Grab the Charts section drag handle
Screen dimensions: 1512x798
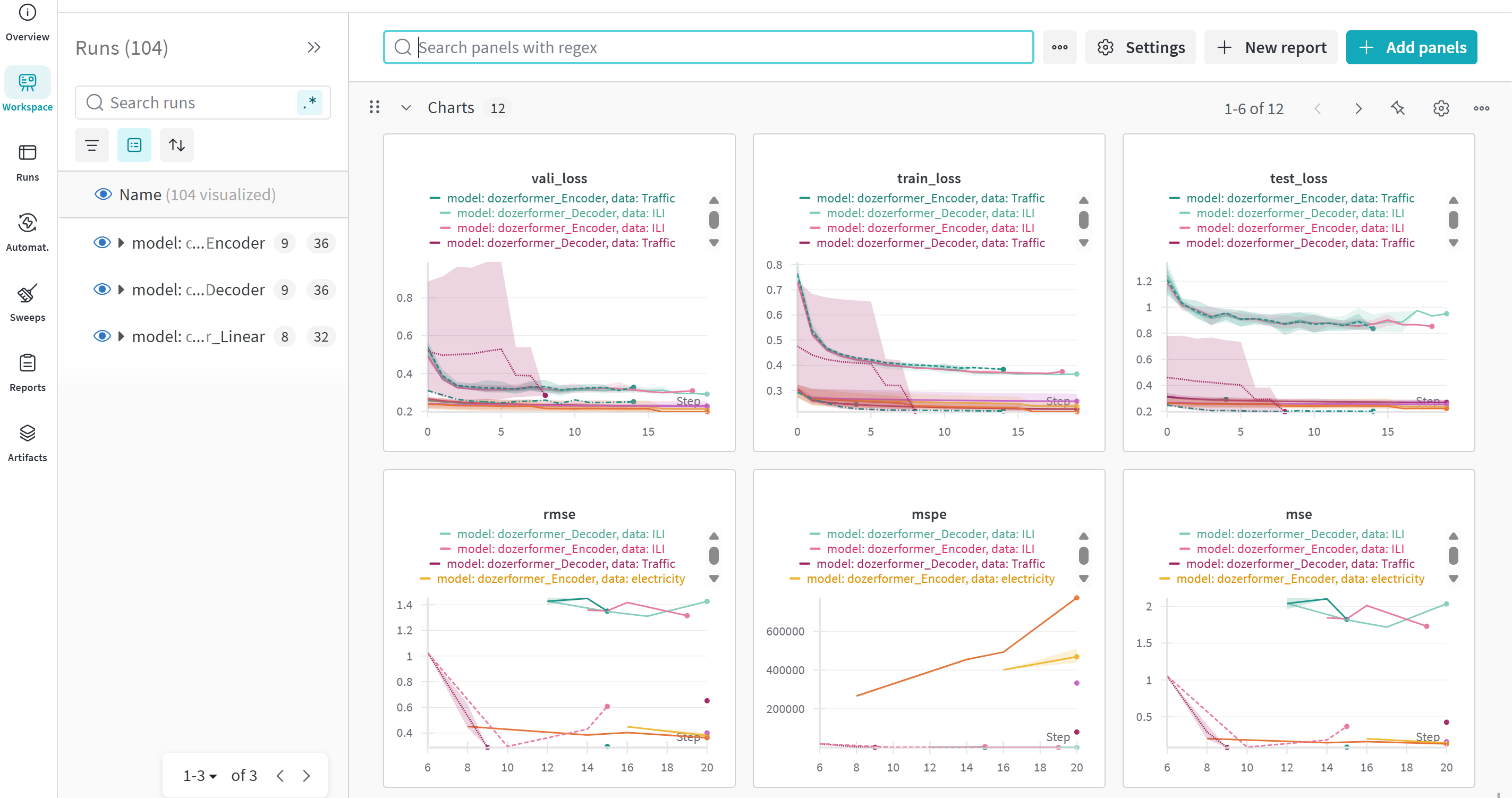[x=375, y=107]
